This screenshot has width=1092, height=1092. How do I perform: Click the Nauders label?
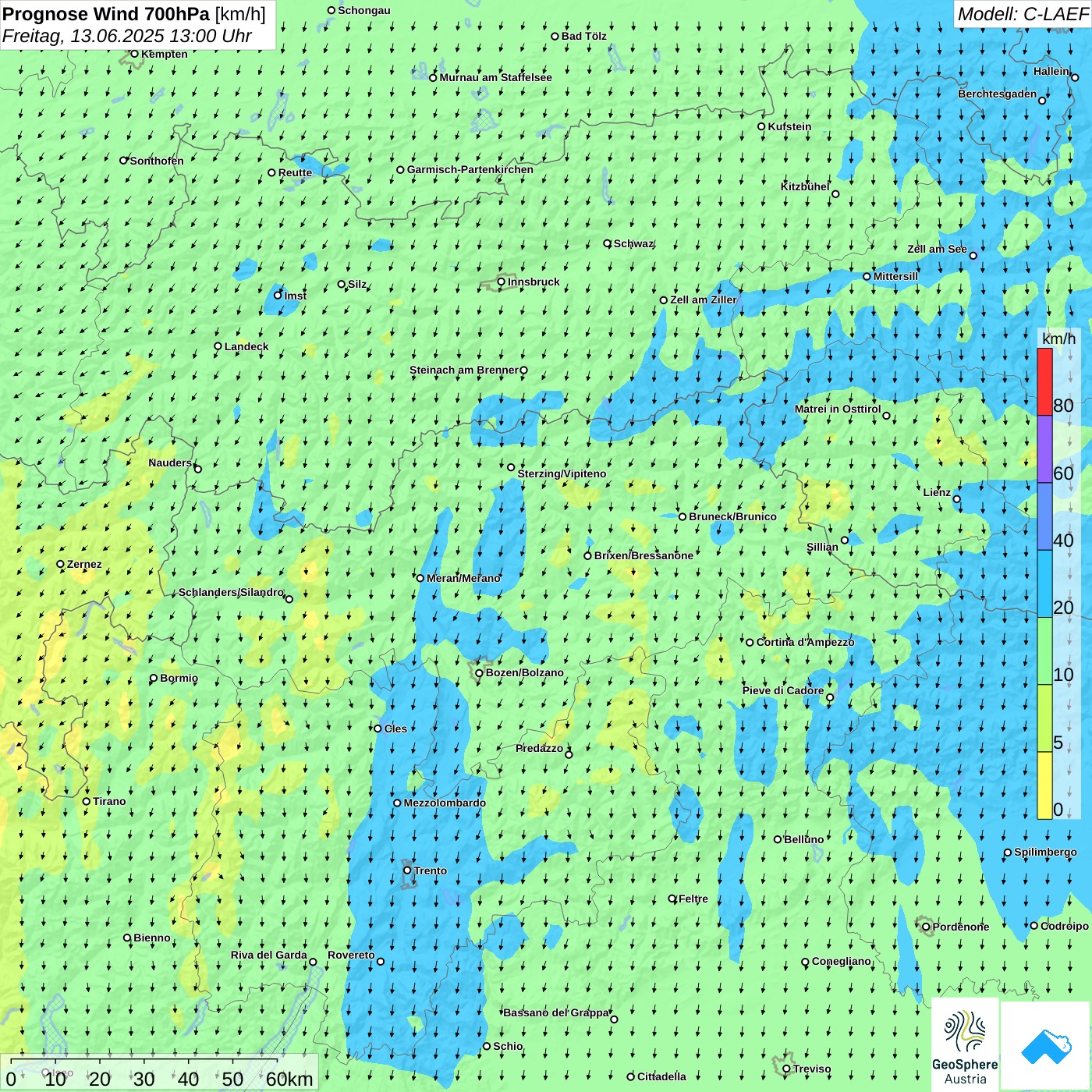click(170, 463)
